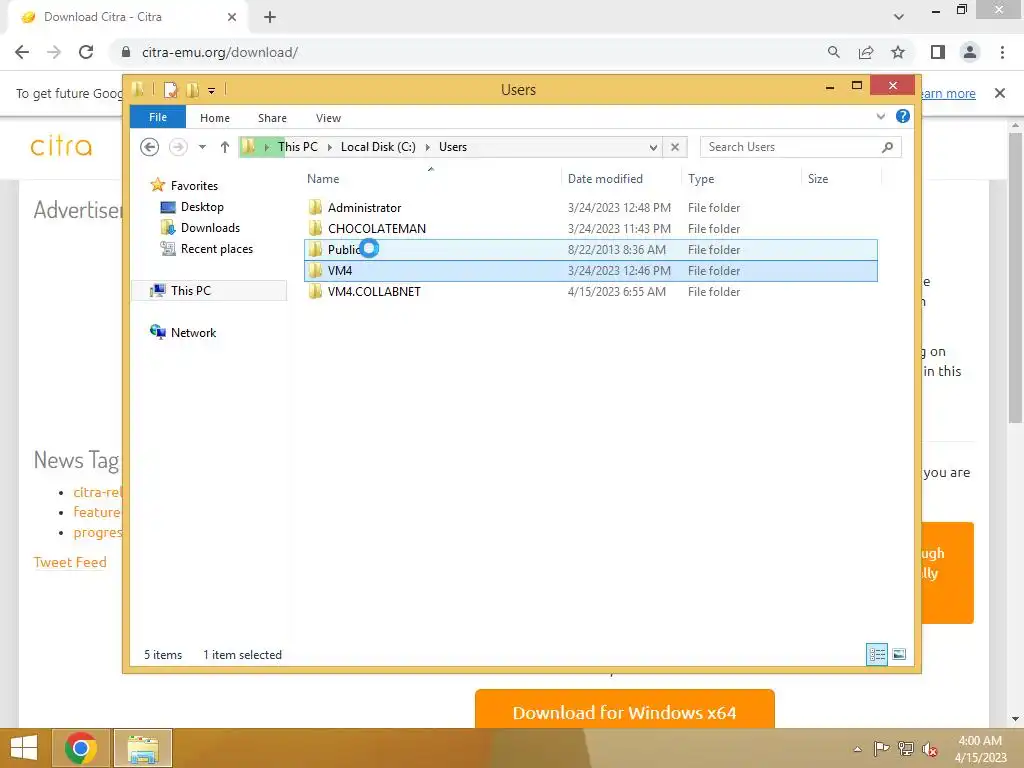Click File Explorer icon on taskbar
The height and width of the screenshot is (768, 1024).
(143, 748)
